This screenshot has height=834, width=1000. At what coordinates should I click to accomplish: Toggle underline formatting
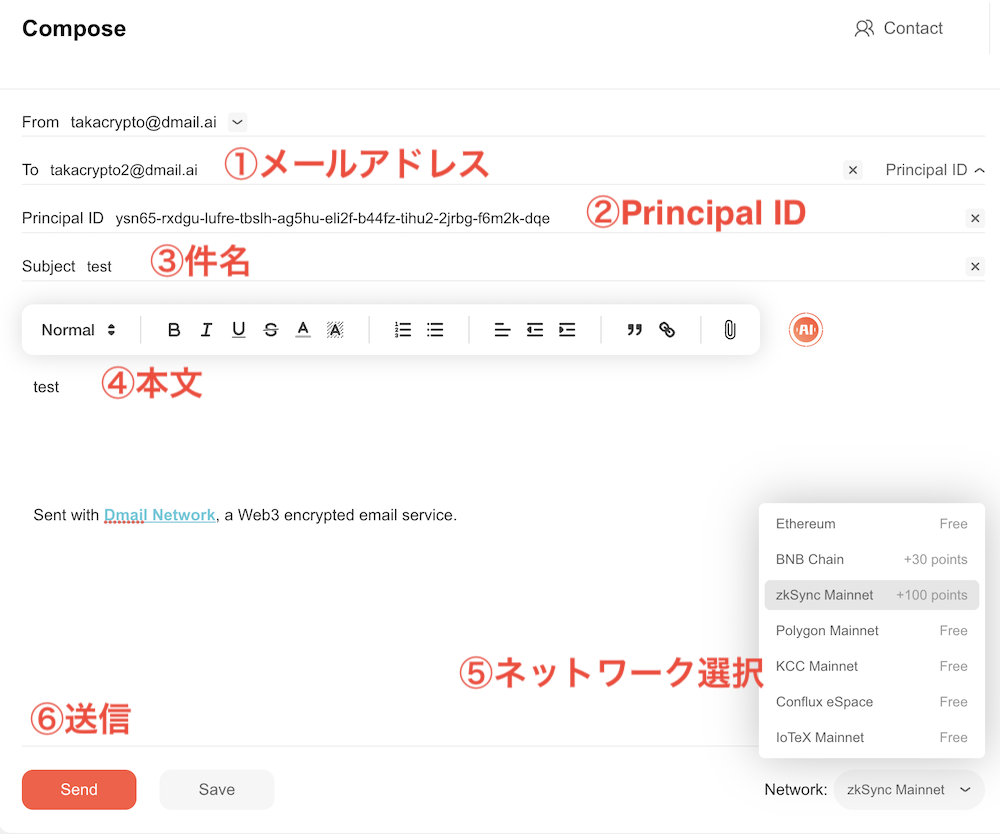(238, 329)
